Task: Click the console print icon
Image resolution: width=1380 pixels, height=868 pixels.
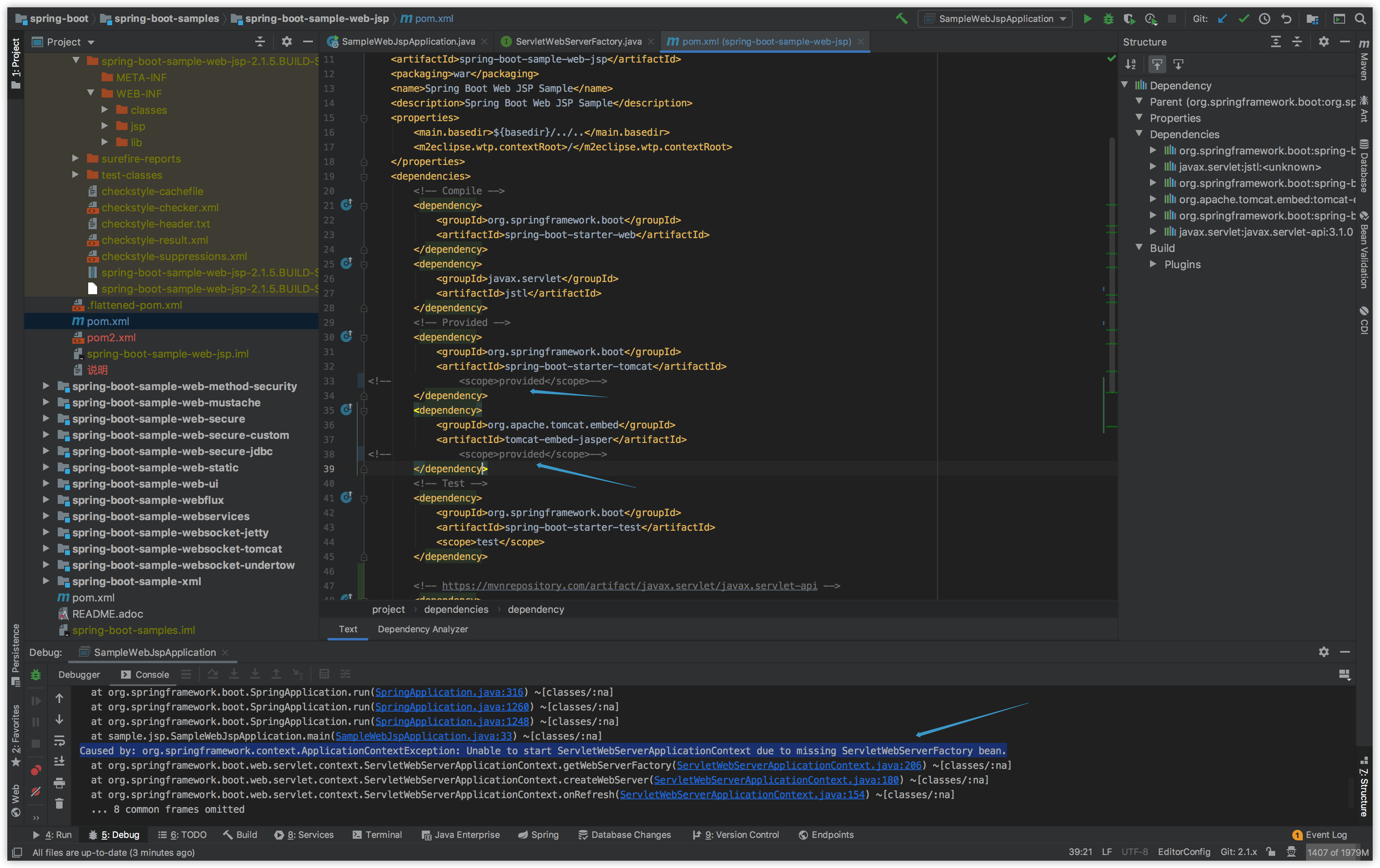Action: (59, 783)
